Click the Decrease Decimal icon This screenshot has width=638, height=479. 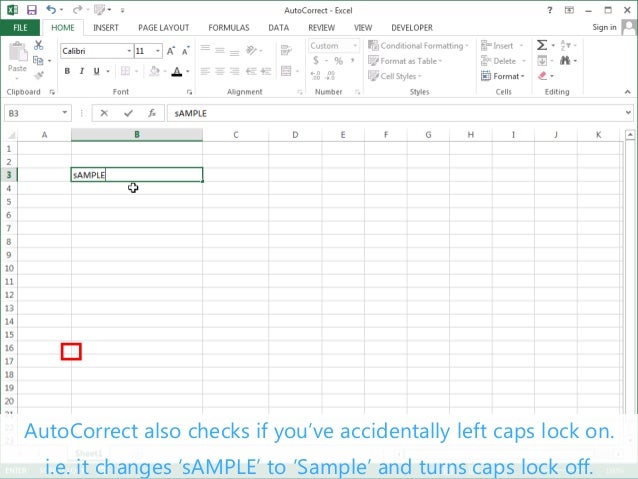(x=330, y=75)
